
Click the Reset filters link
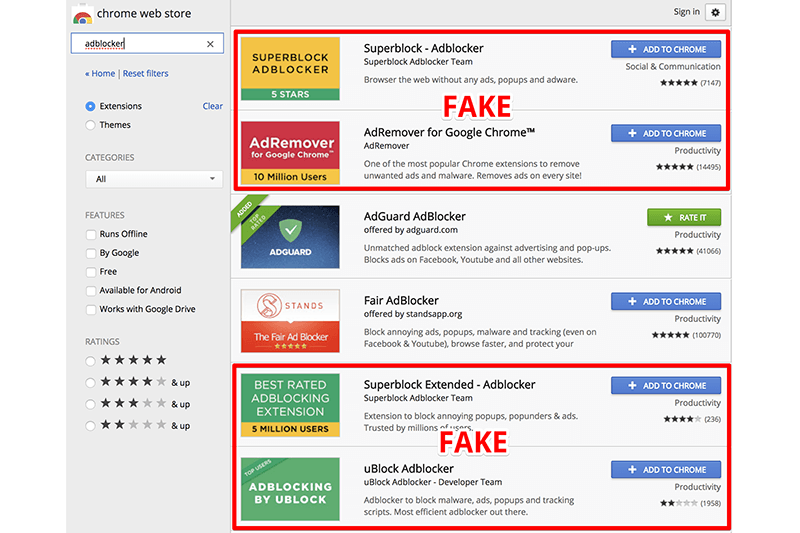pos(145,73)
